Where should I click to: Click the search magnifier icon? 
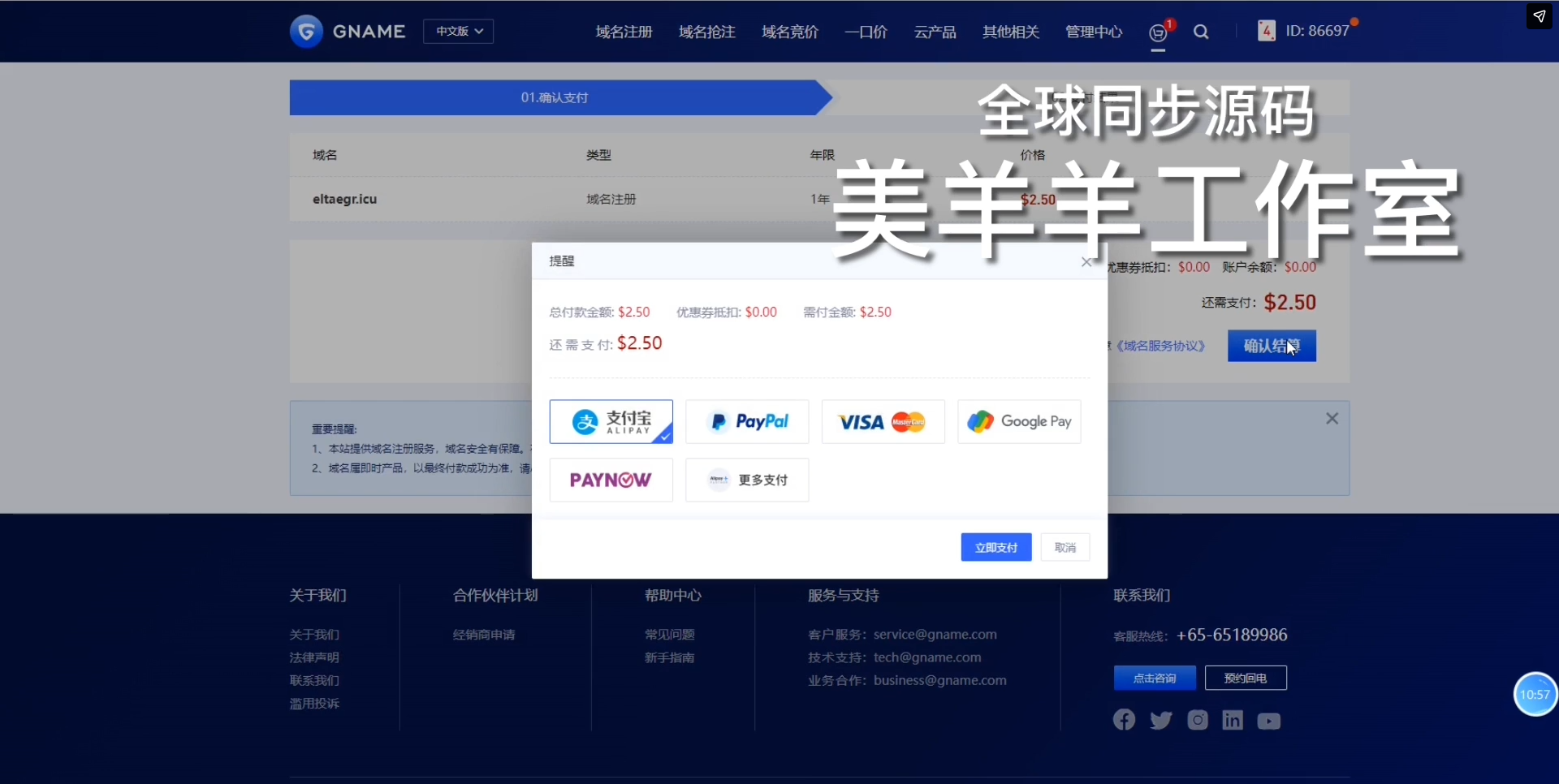1202,32
